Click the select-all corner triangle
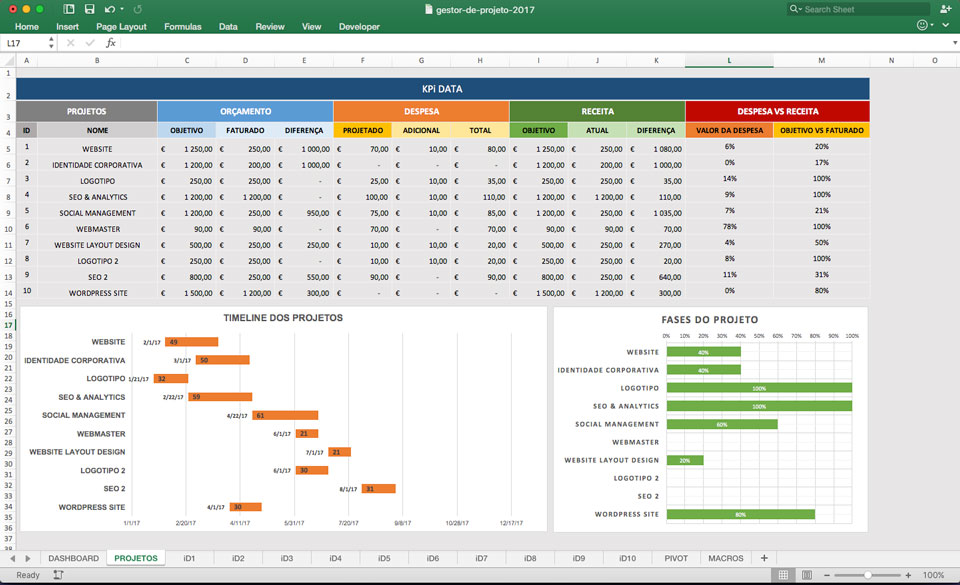This screenshot has height=585, width=960. coord(9,61)
